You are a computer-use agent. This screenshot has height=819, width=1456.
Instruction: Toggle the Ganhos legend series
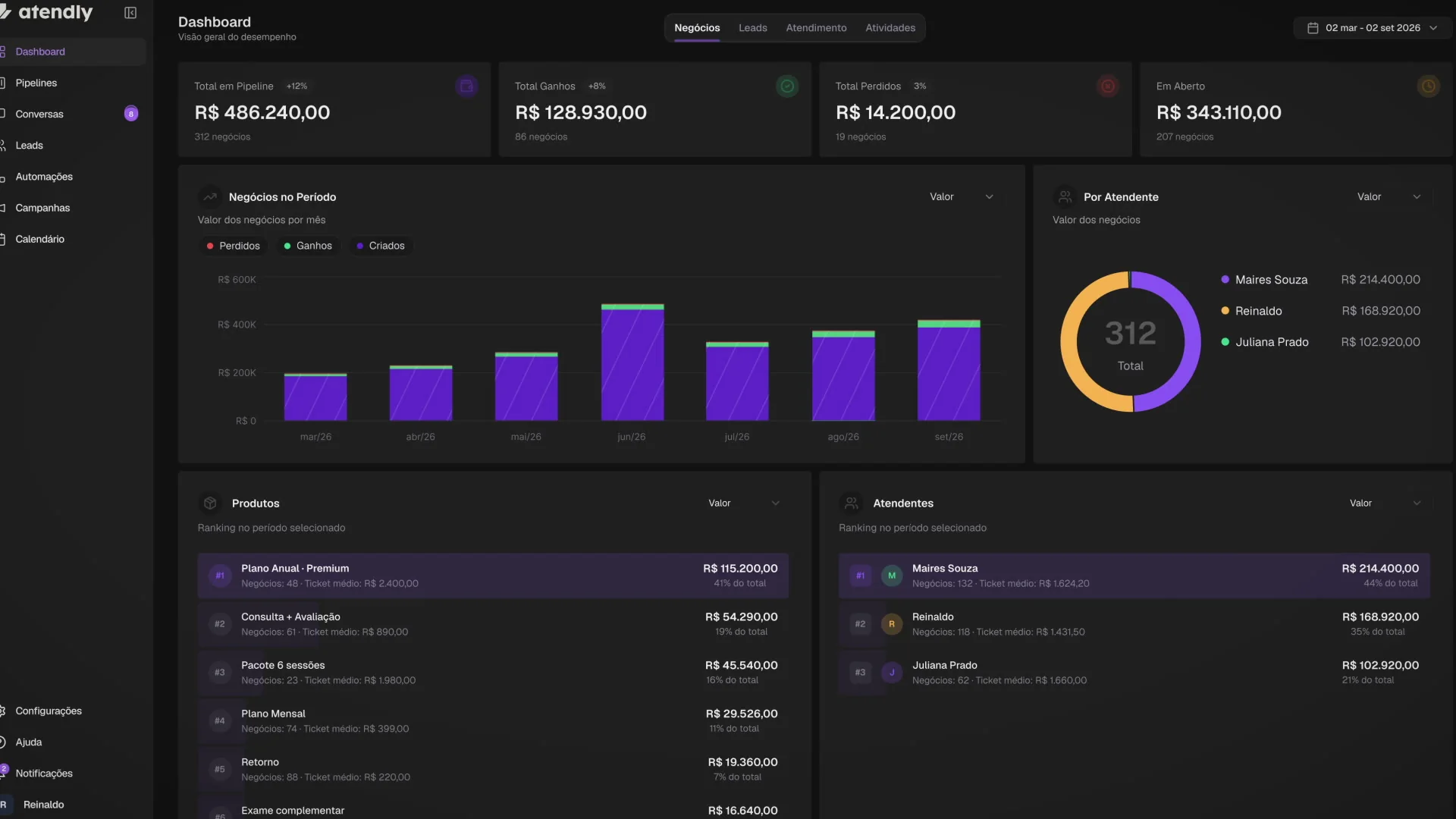coord(308,246)
